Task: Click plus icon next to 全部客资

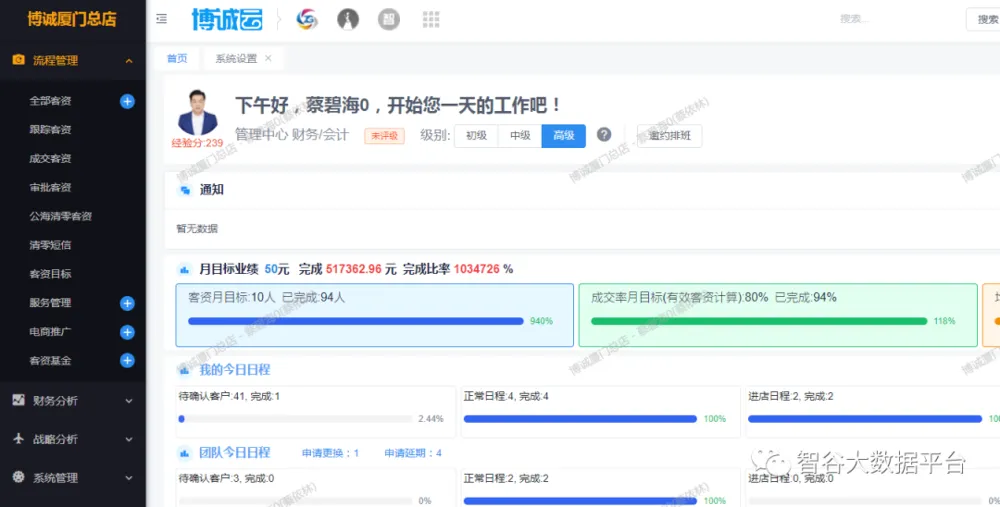Action: point(127,101)
